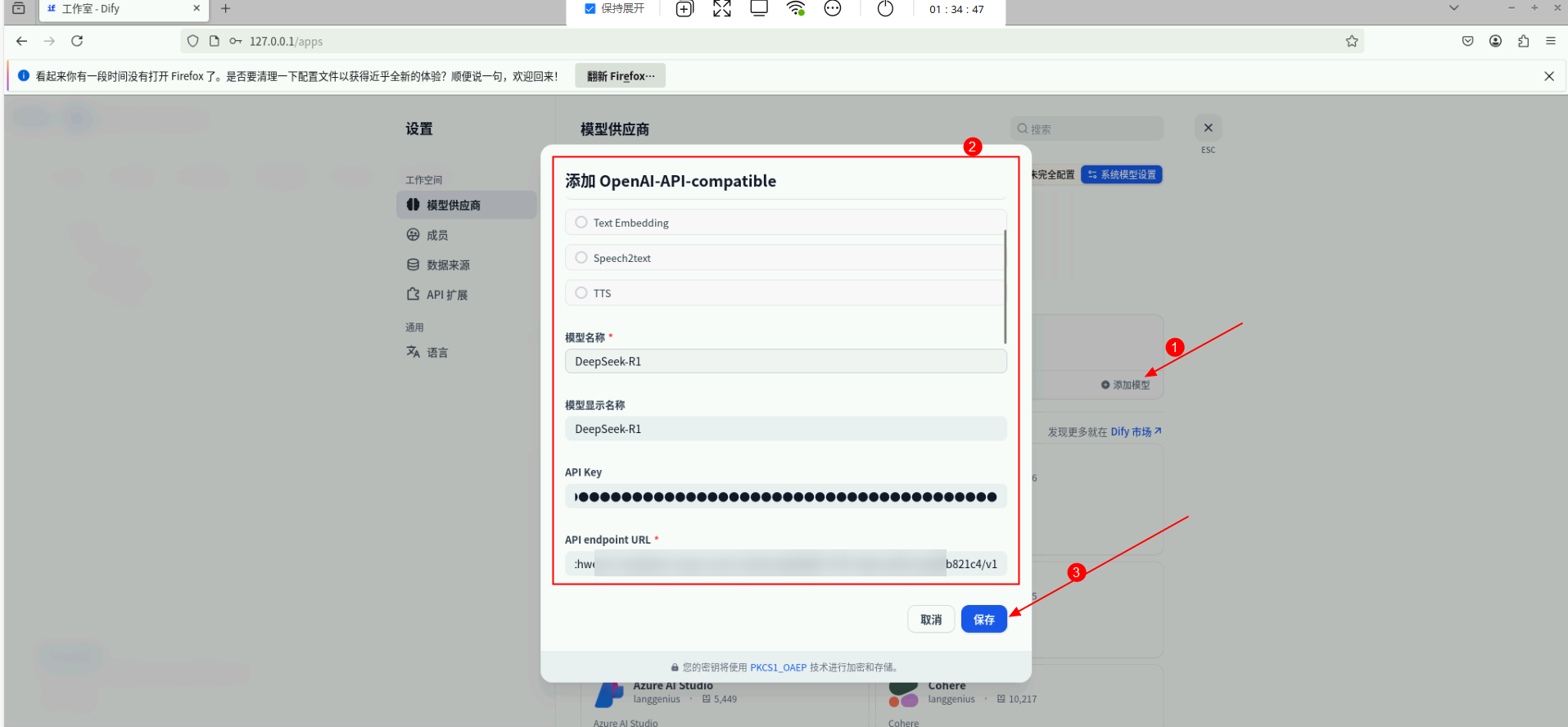Viewport: 1568px width, 727px height.
Task: Open the Pocket save icon
Action: coord(1468,41)
